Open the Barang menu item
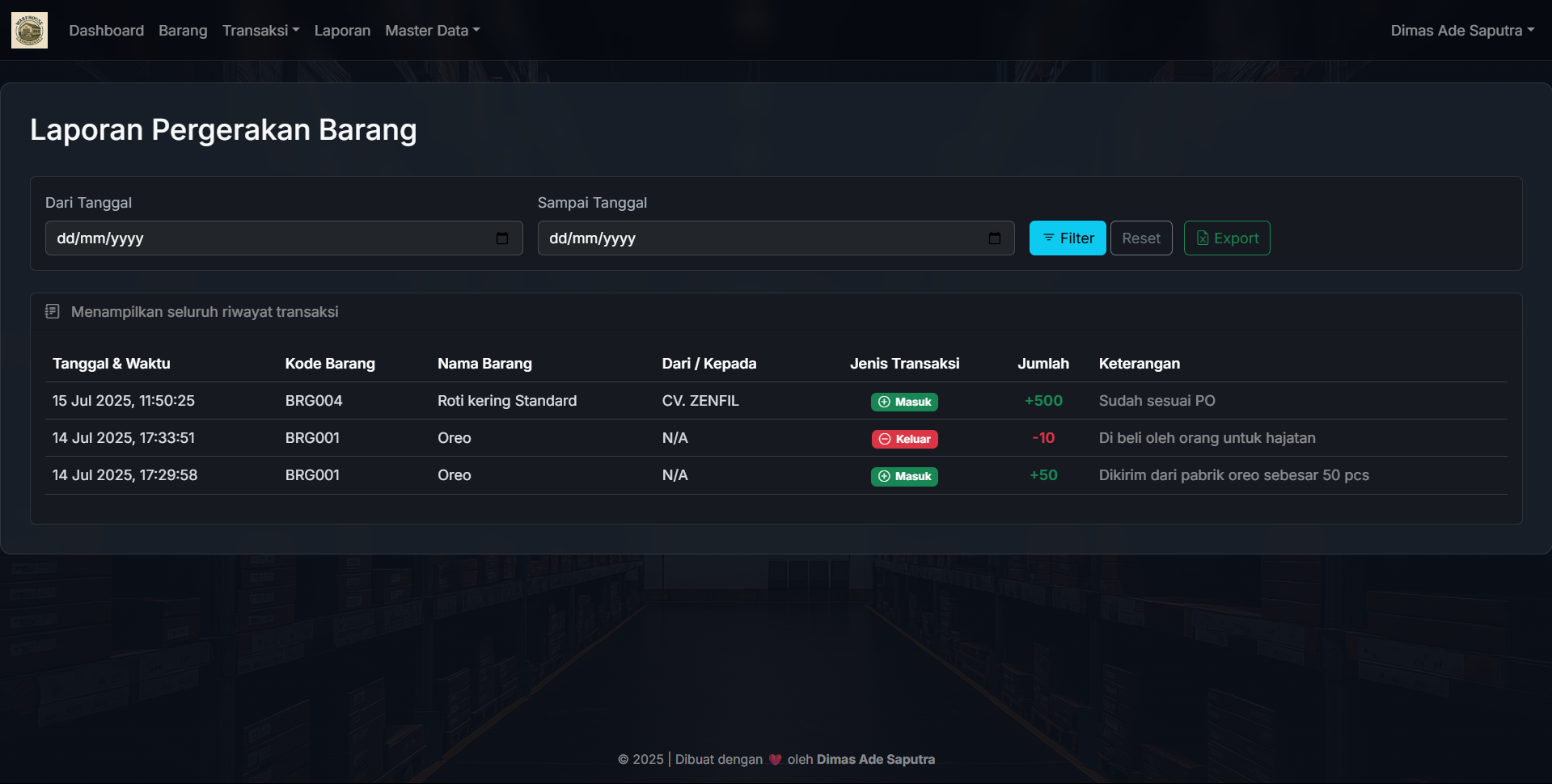The height and width of the screenshot is (784, 1552). tap(183, 31)
